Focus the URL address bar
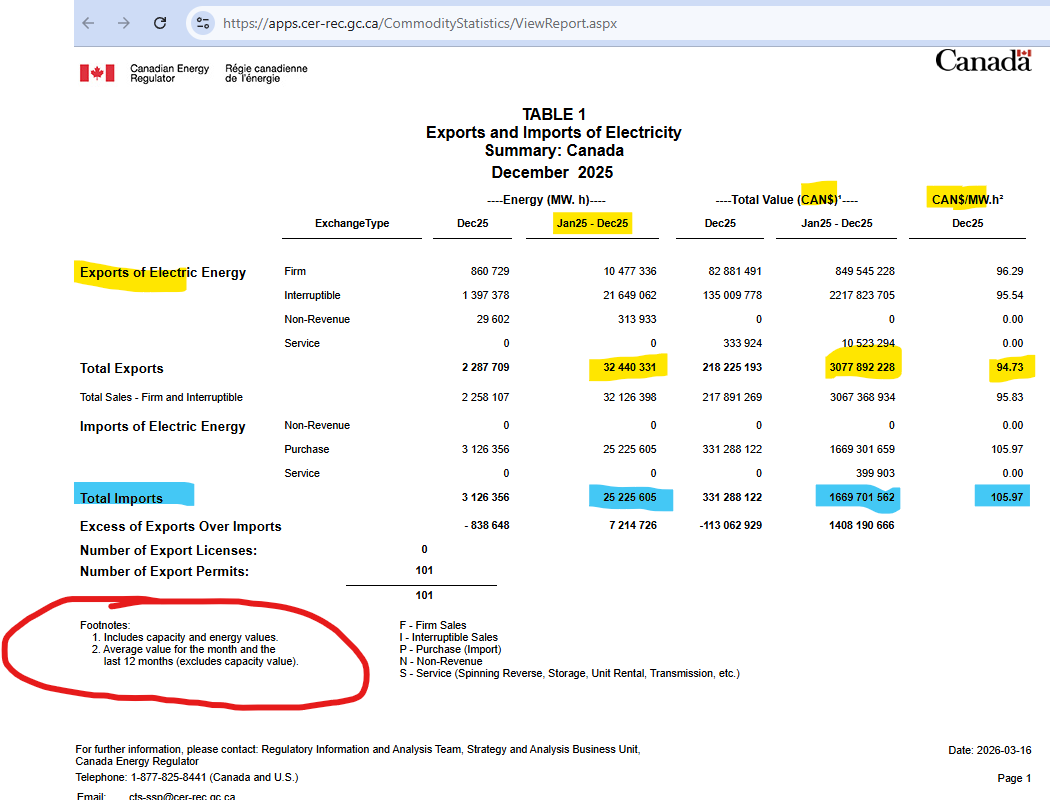 [x=420, y=23]
